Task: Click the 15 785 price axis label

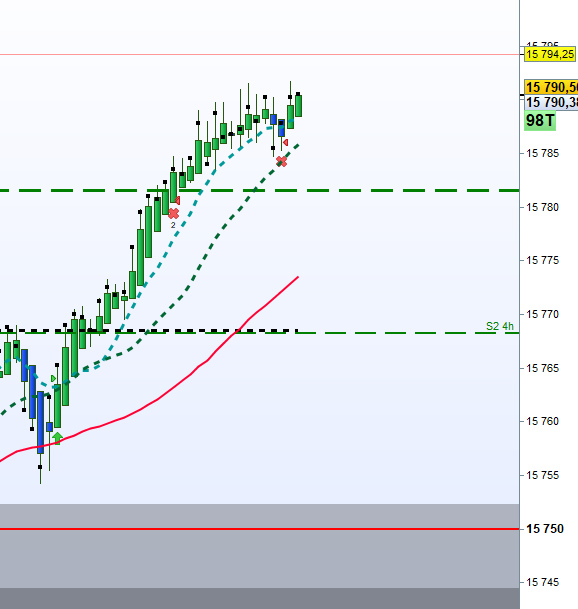Action: pyautogui.click(x=542, y=153)
